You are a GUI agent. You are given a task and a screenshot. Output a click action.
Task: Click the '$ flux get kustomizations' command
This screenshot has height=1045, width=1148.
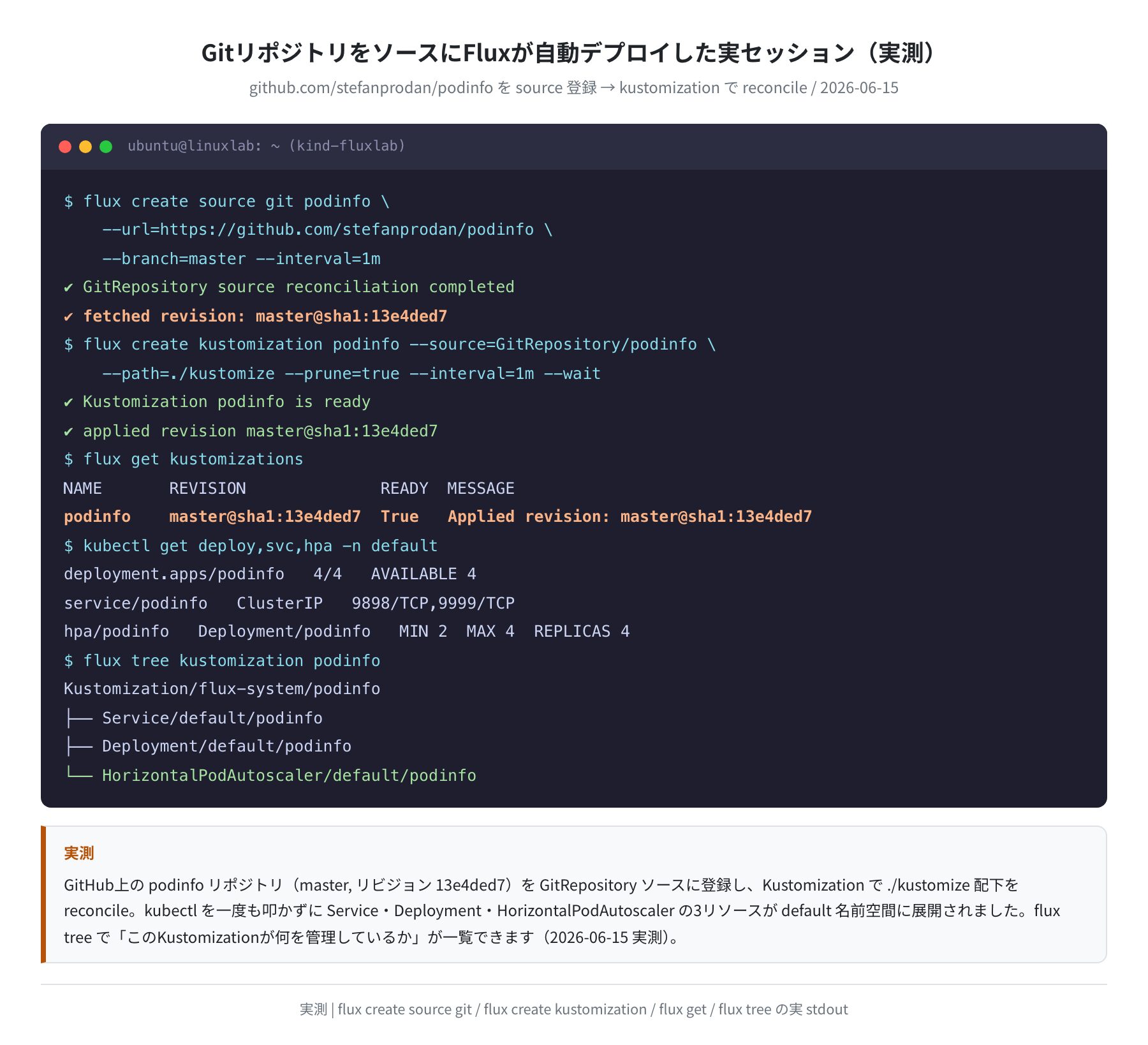coord(184,459)
